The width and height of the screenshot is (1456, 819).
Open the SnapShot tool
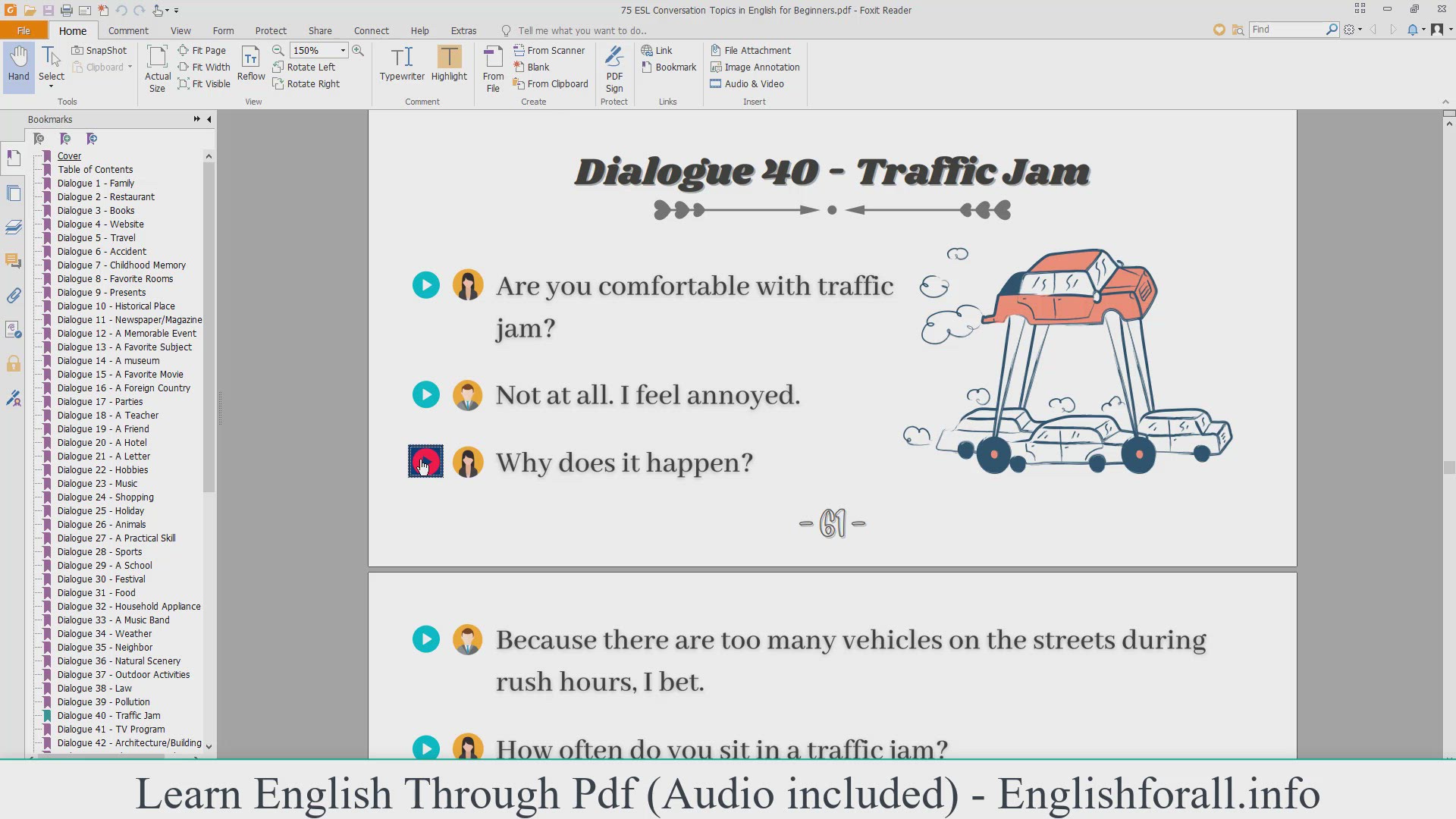tap(99, 50)
